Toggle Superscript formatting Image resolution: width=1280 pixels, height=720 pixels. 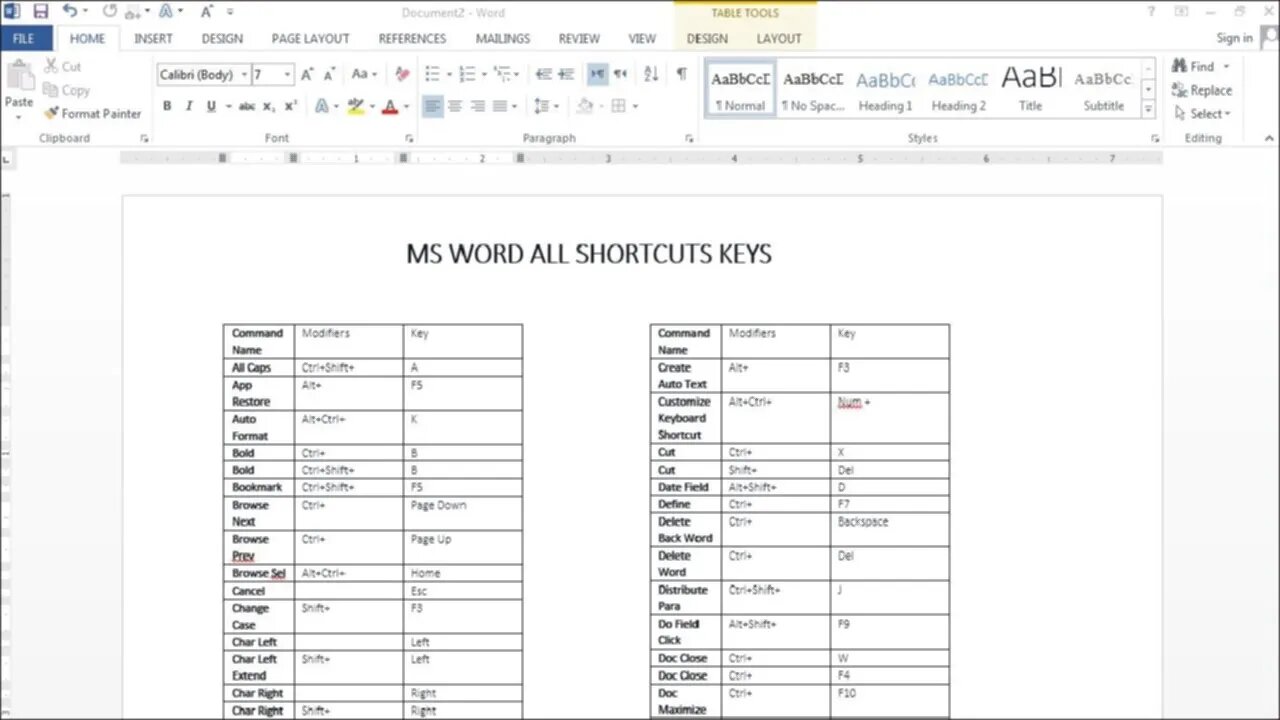[x=291, y=106]
